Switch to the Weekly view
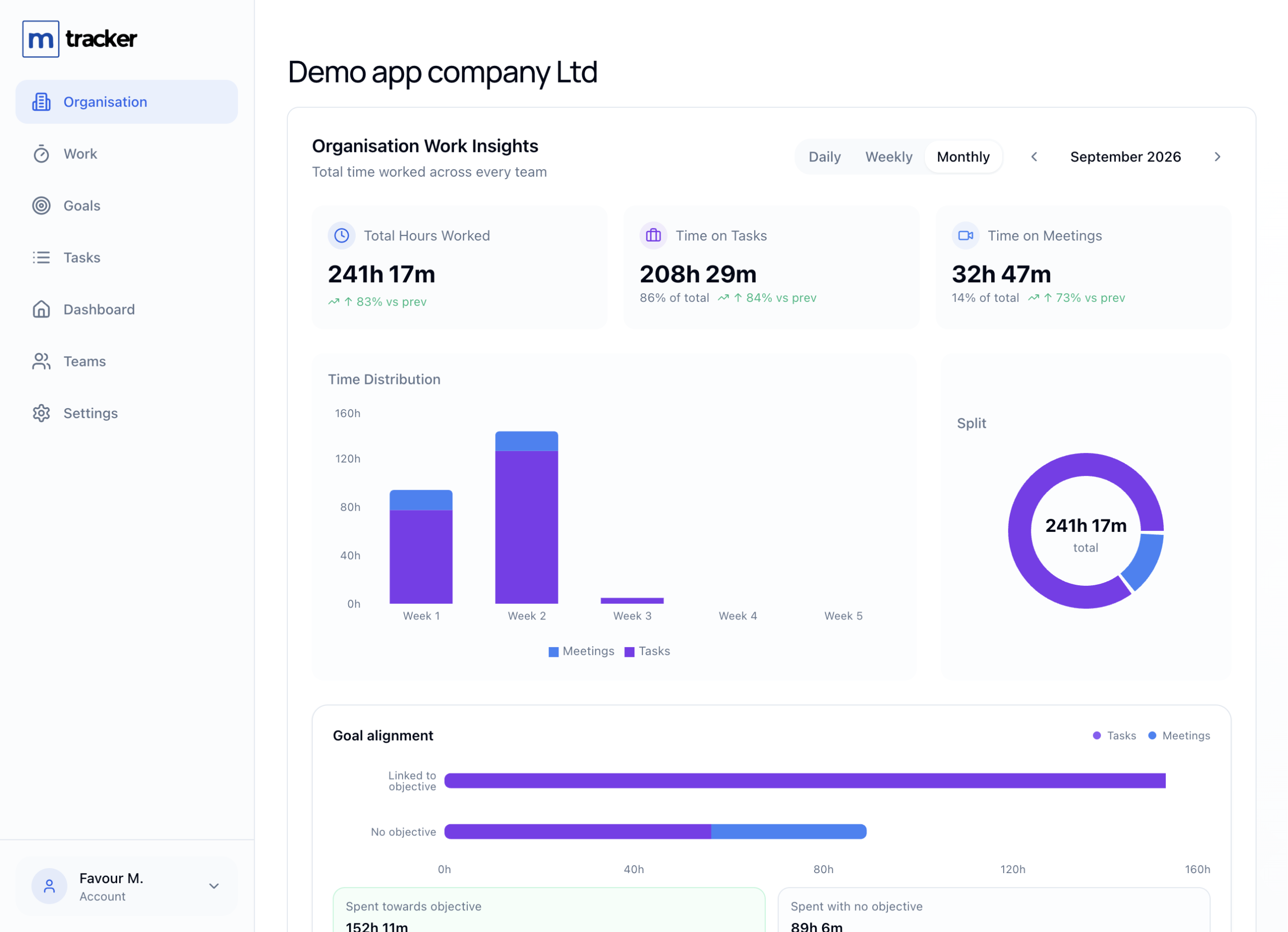The width and height of the screenshot is (1288, 932). [889, 157]
